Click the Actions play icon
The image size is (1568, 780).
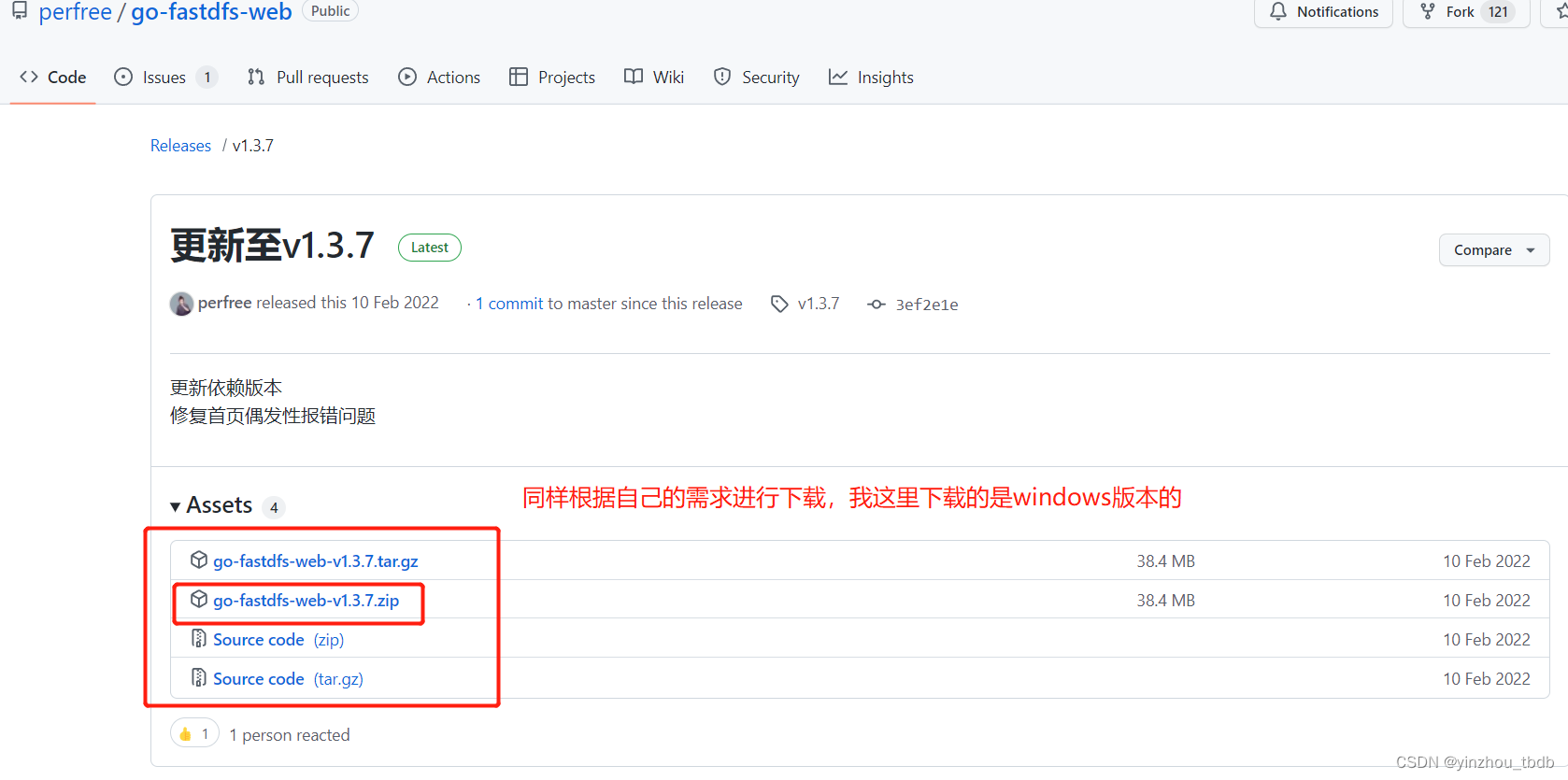pos(407,77)
